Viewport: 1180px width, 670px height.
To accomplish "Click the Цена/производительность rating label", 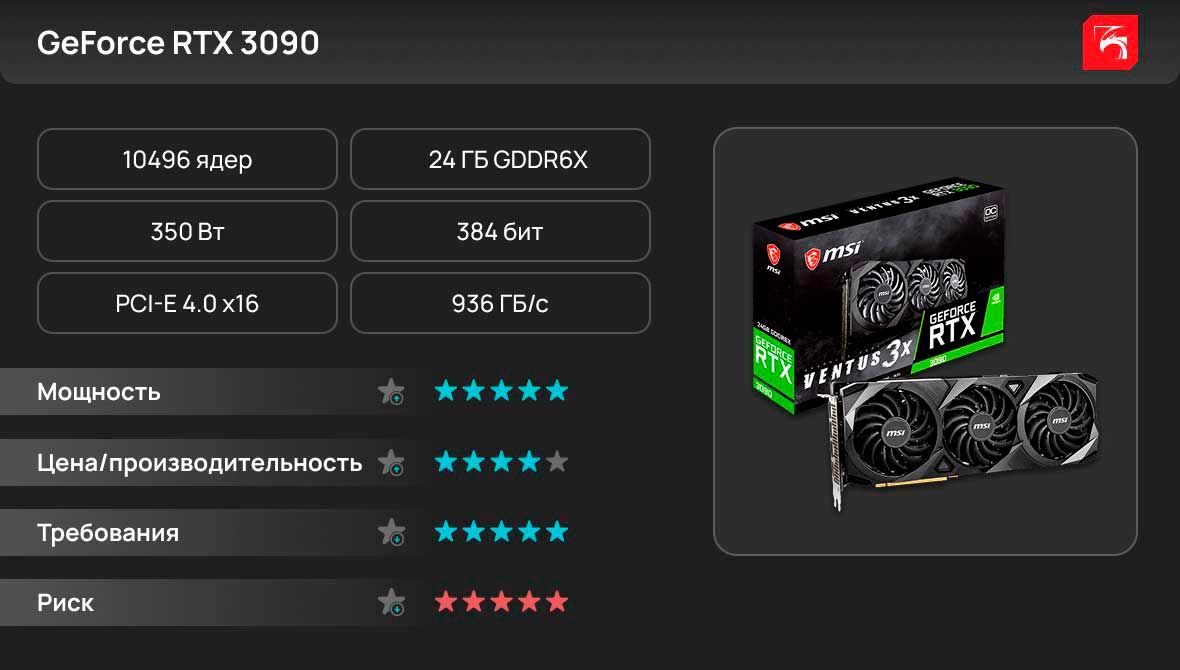I will pos(199,463).
